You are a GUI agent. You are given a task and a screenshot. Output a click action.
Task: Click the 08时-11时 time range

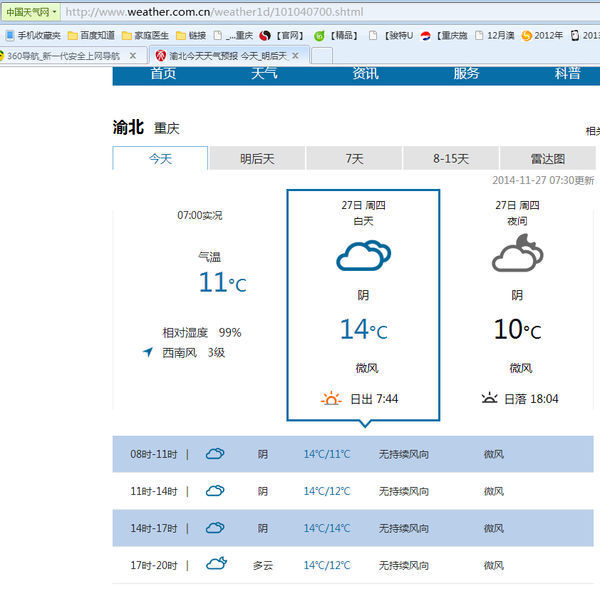pyautogui.click(x=154, y=454)
